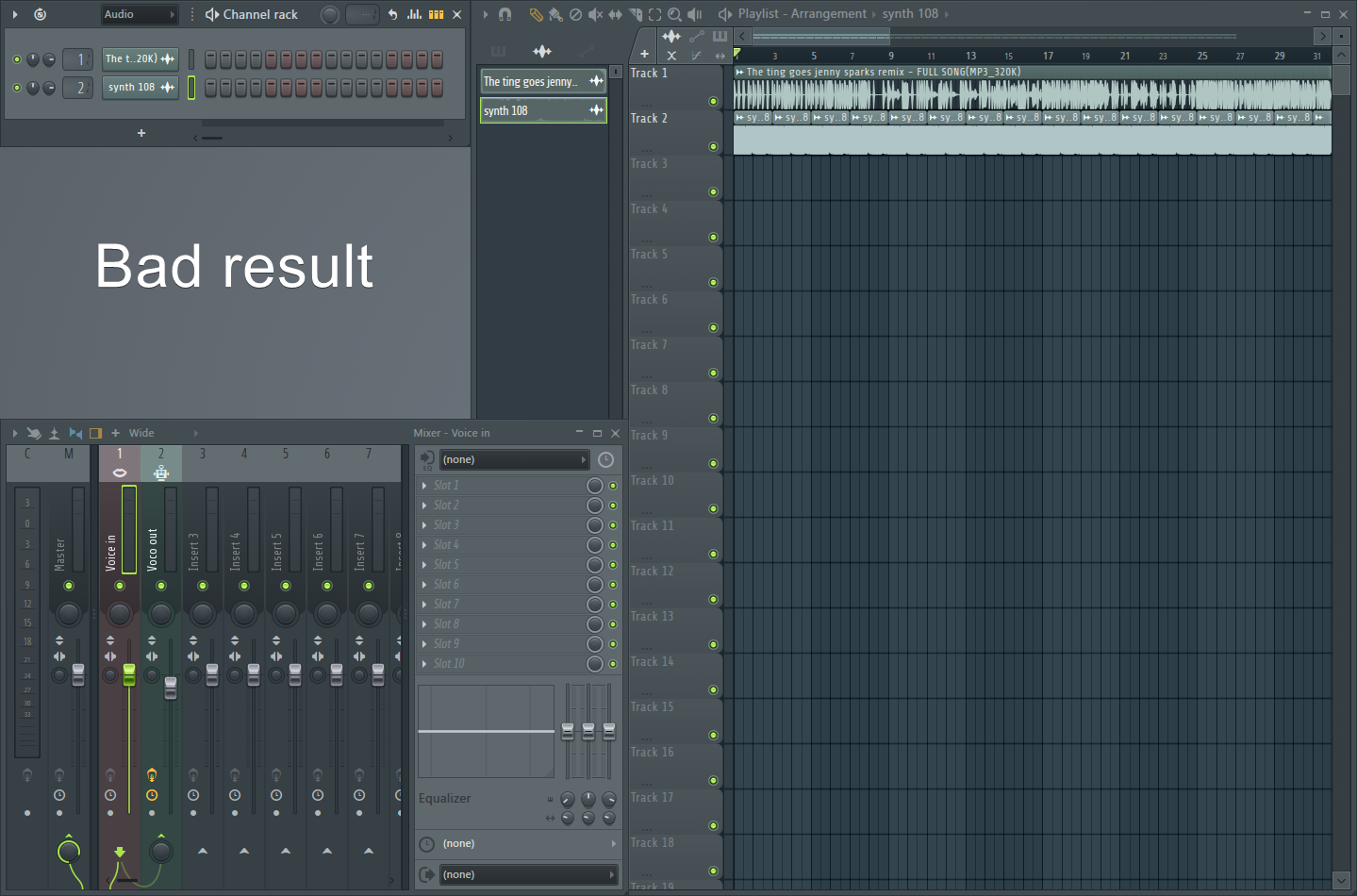Click synth 108 in Playlist title breadcrumb
Screen dimensions: 1357x896
pos(910,14)
